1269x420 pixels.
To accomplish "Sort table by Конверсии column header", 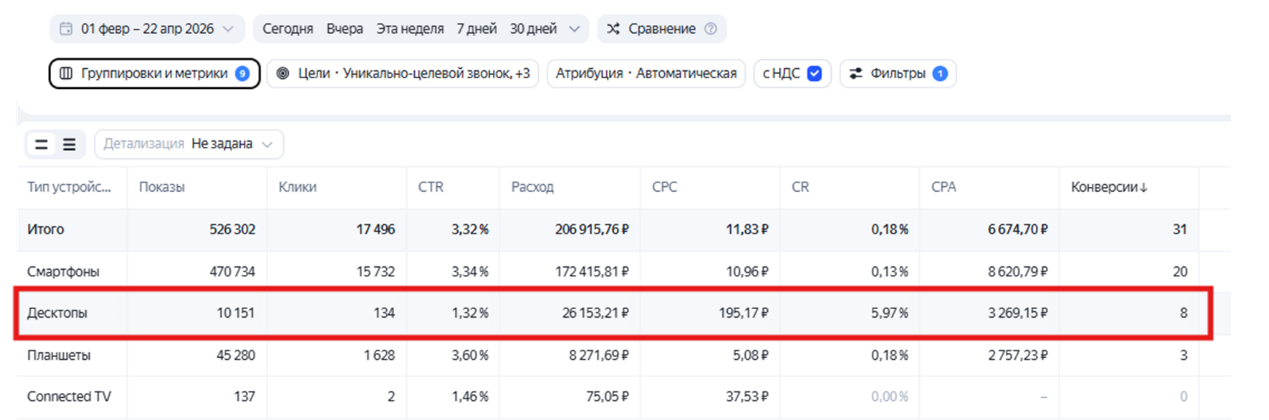I will 1110,187.
